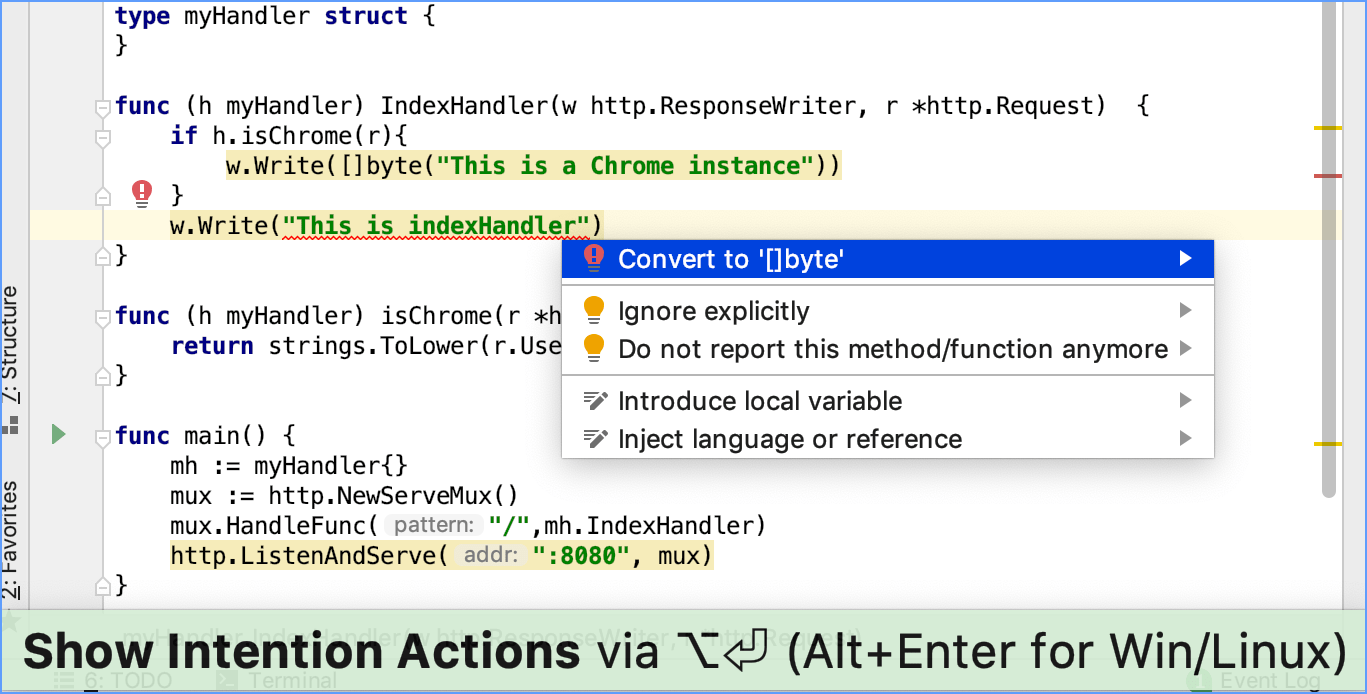This screenshot has width=1367, height=694.
Task: Fold the main function with its gutter marker
Action: tap(101, 437)
